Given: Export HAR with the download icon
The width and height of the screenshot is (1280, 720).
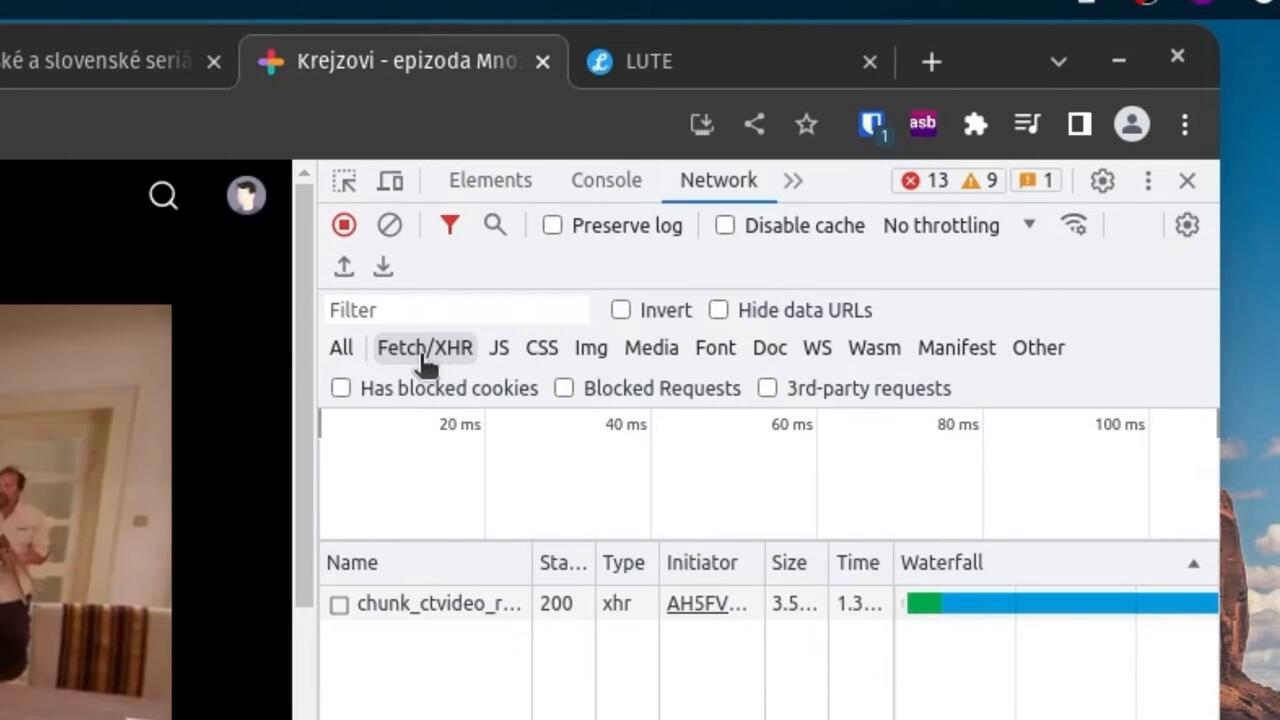Looking at the screenshot, I should point(383,267).
